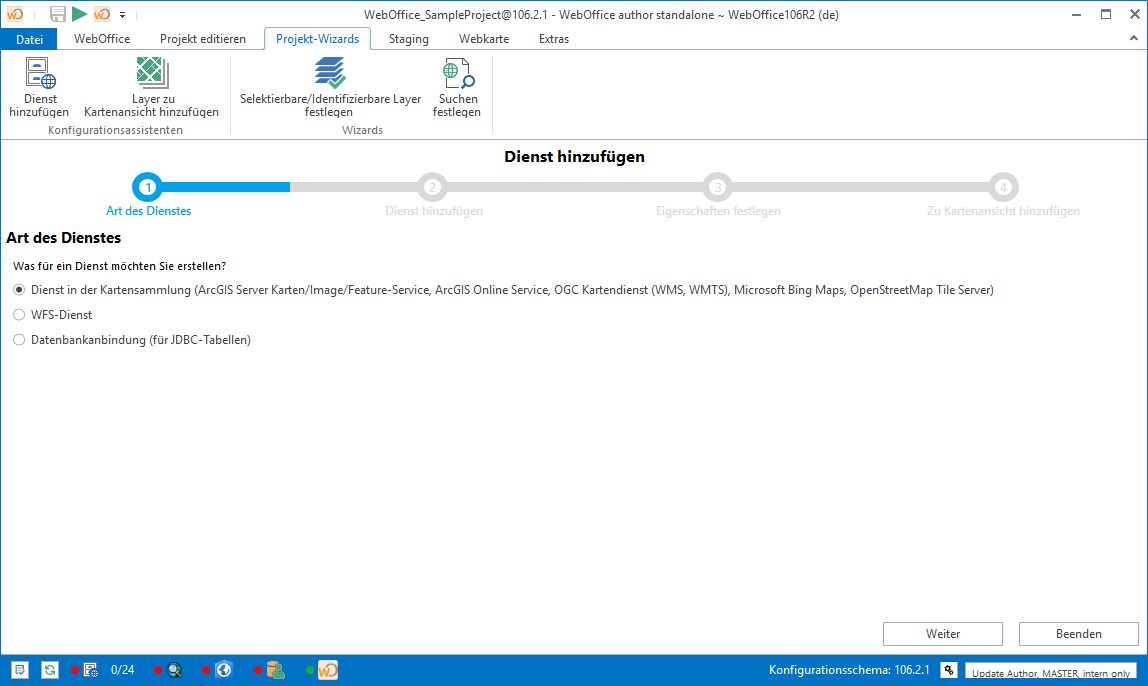
Task: Click the green refresh icon in status bar
Action: tap(50, 670)
